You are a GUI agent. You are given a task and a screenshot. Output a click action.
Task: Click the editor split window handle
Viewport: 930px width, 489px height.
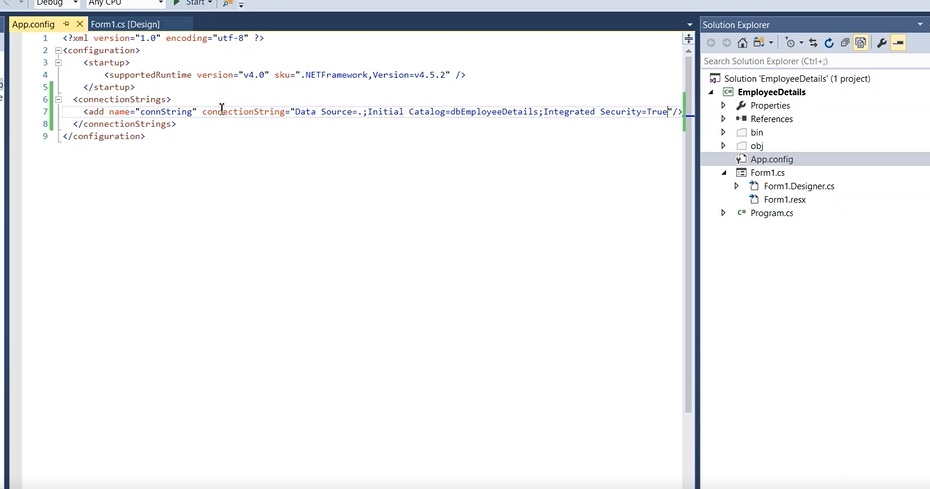click(689, 39)
